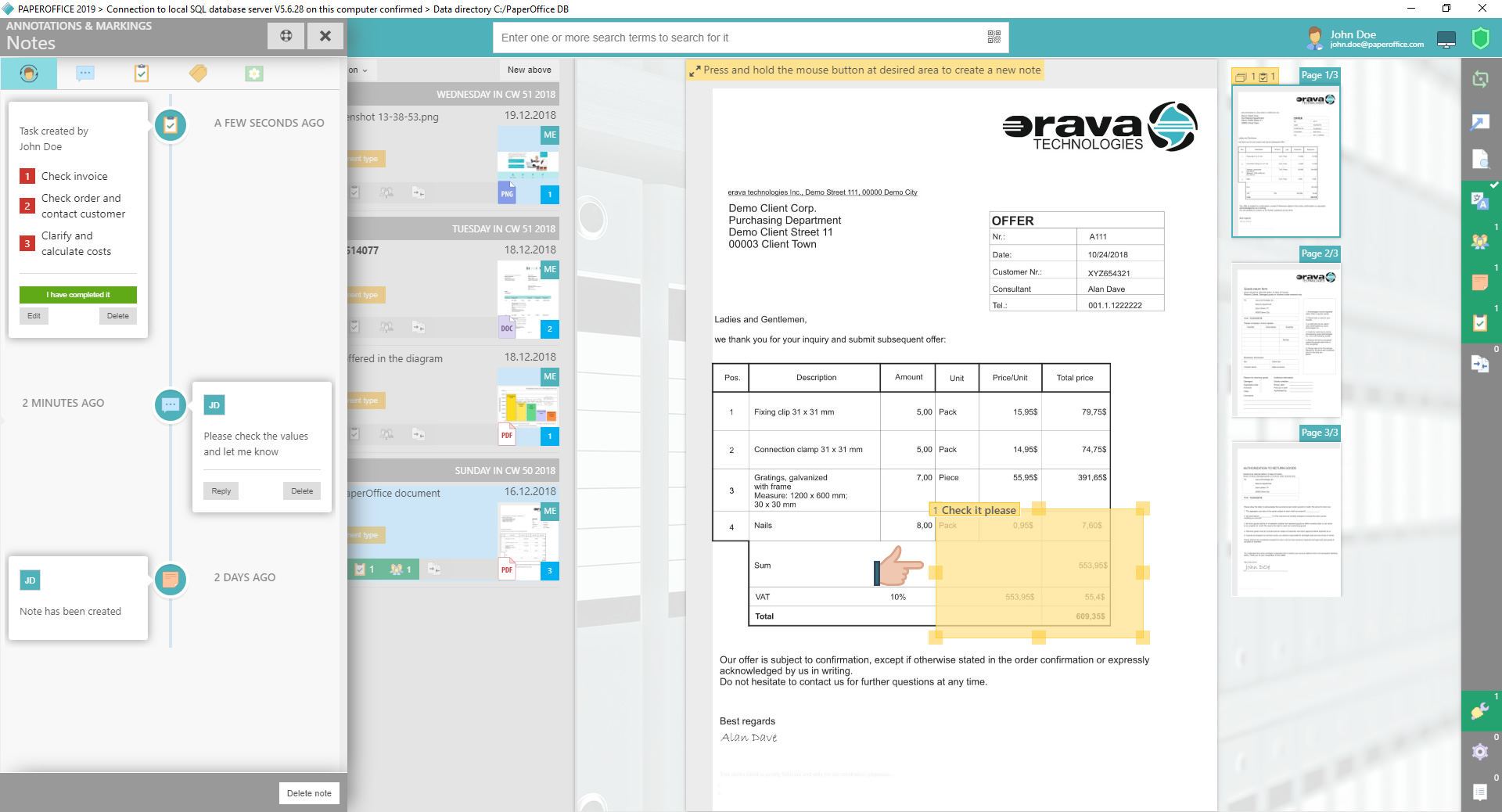Open the tasks clipboard icon in right sidebar
Image resolution: width=1502 pixels, height=812 pixels.
(x=1480, y=323)
